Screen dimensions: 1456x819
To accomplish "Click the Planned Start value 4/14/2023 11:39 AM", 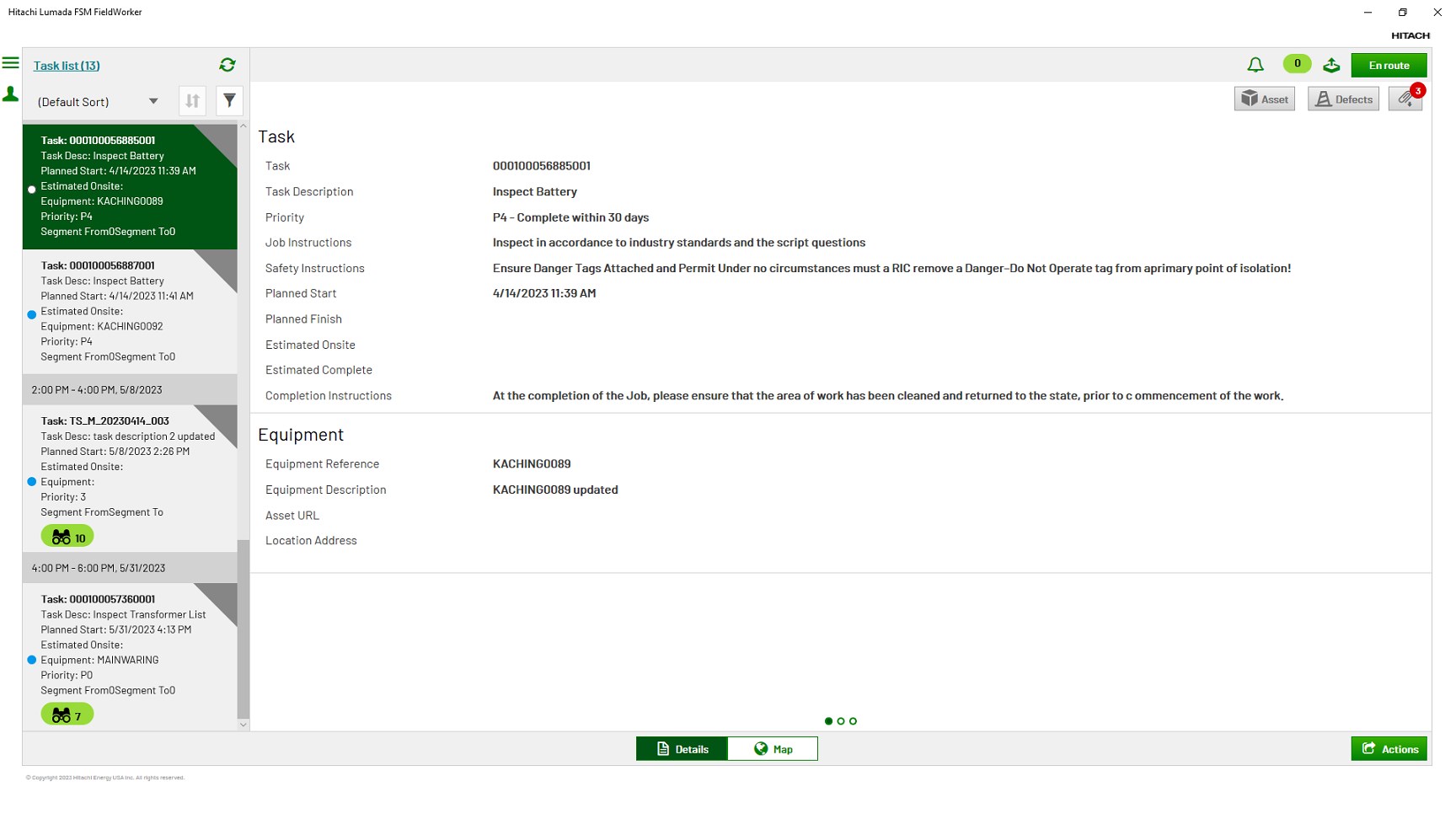I will pyautogui.click(x=544, y=293).
